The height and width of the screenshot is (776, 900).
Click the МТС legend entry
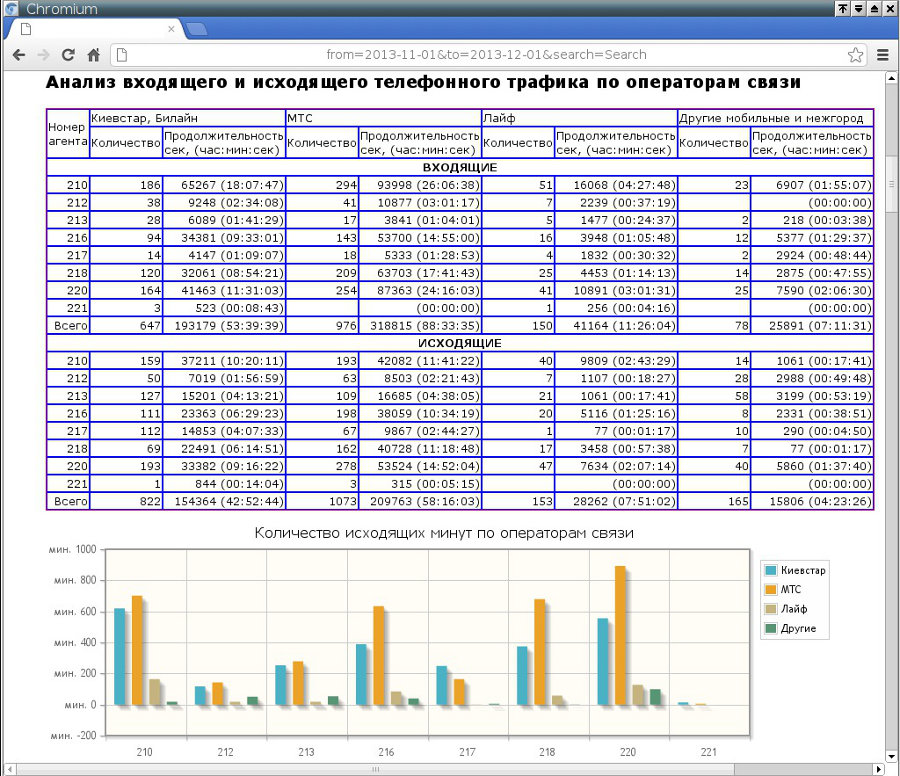click(x=791, y=589)
